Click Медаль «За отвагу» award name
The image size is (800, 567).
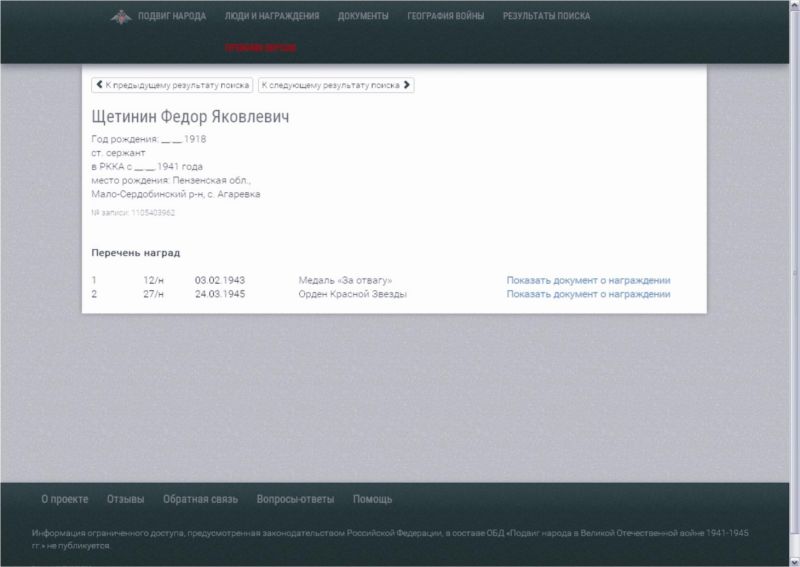tap(345, 280)
